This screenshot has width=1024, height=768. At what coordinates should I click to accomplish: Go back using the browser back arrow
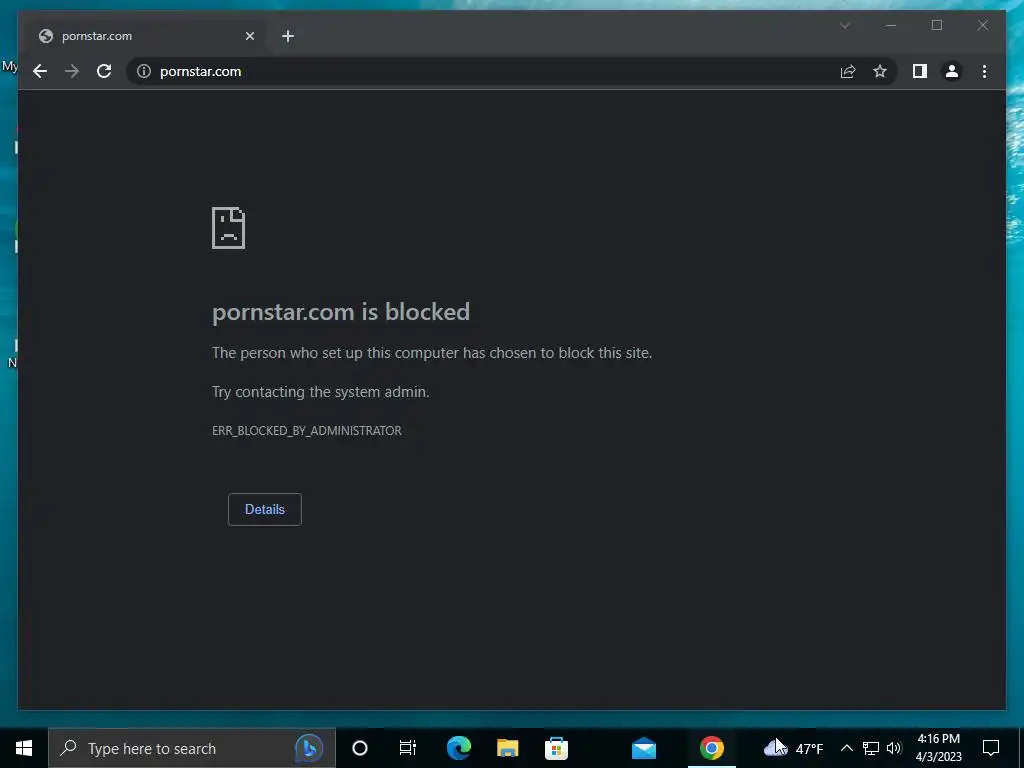(x=40, y=71)
